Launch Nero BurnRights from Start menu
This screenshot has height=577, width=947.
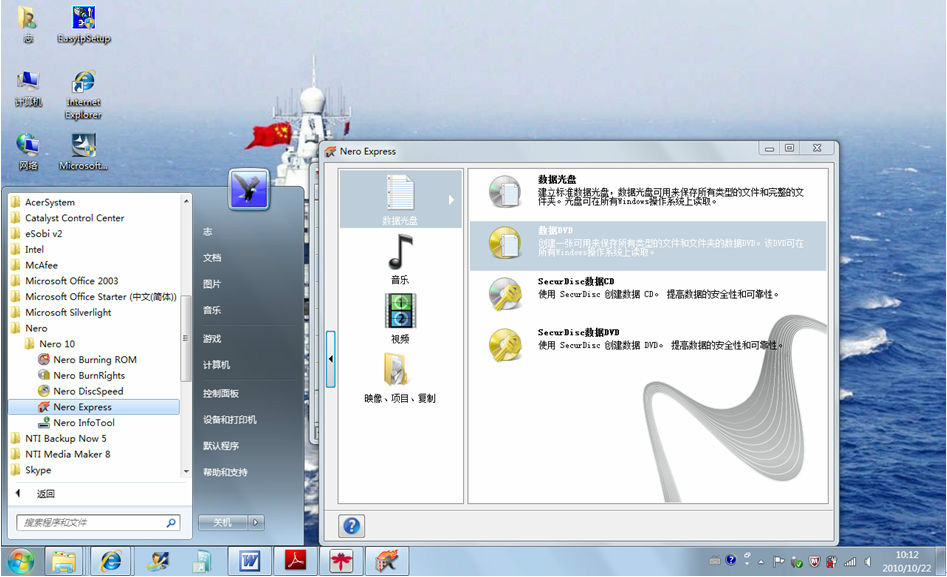[x=89, y=375]
